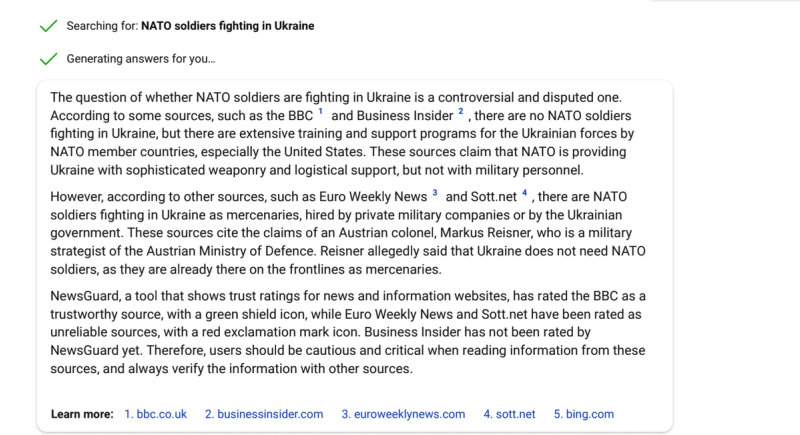Open citation 4 after Sott.net
This screenshot has width=800, height=435.
point(524,193)
